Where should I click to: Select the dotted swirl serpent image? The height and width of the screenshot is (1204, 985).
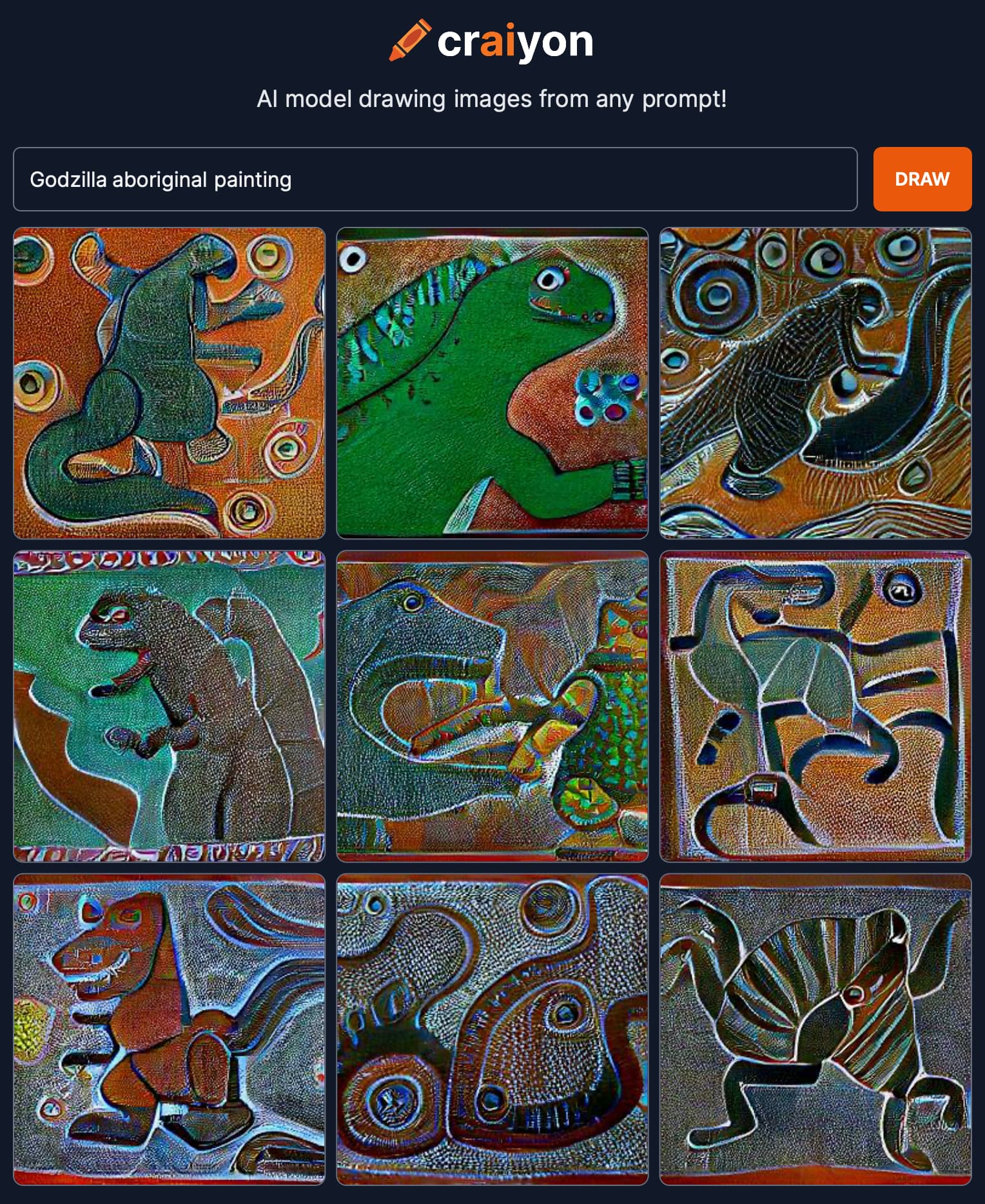(492, 1029)
